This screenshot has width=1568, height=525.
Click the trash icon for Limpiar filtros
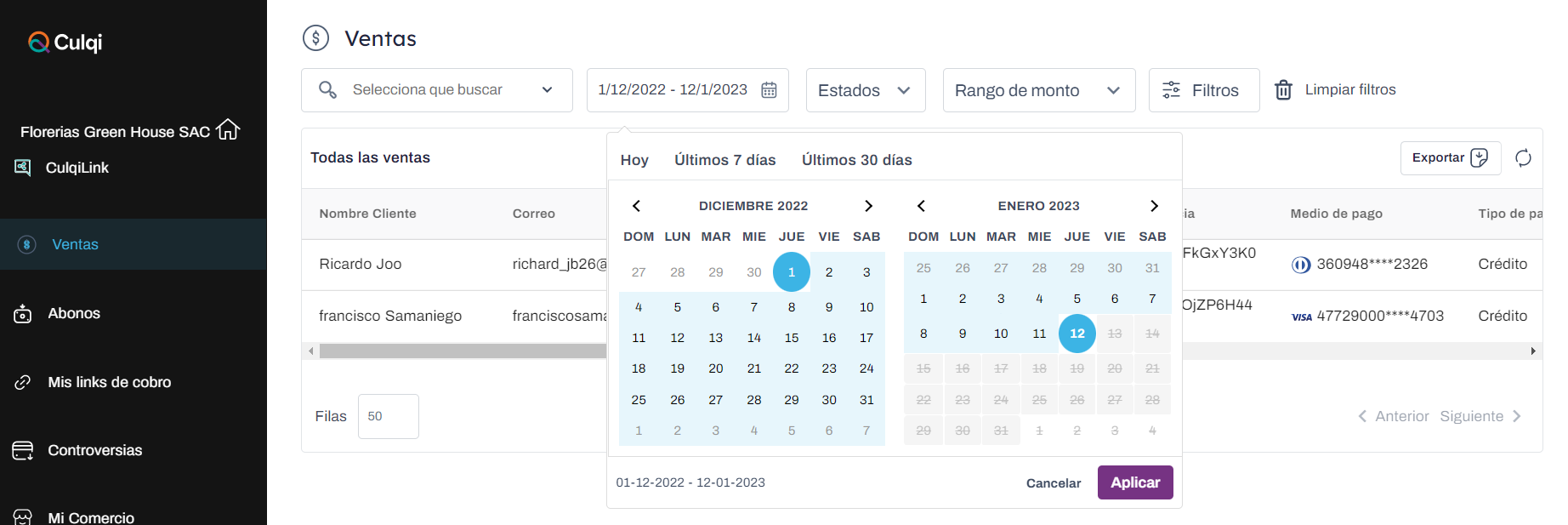[1283, 90]
